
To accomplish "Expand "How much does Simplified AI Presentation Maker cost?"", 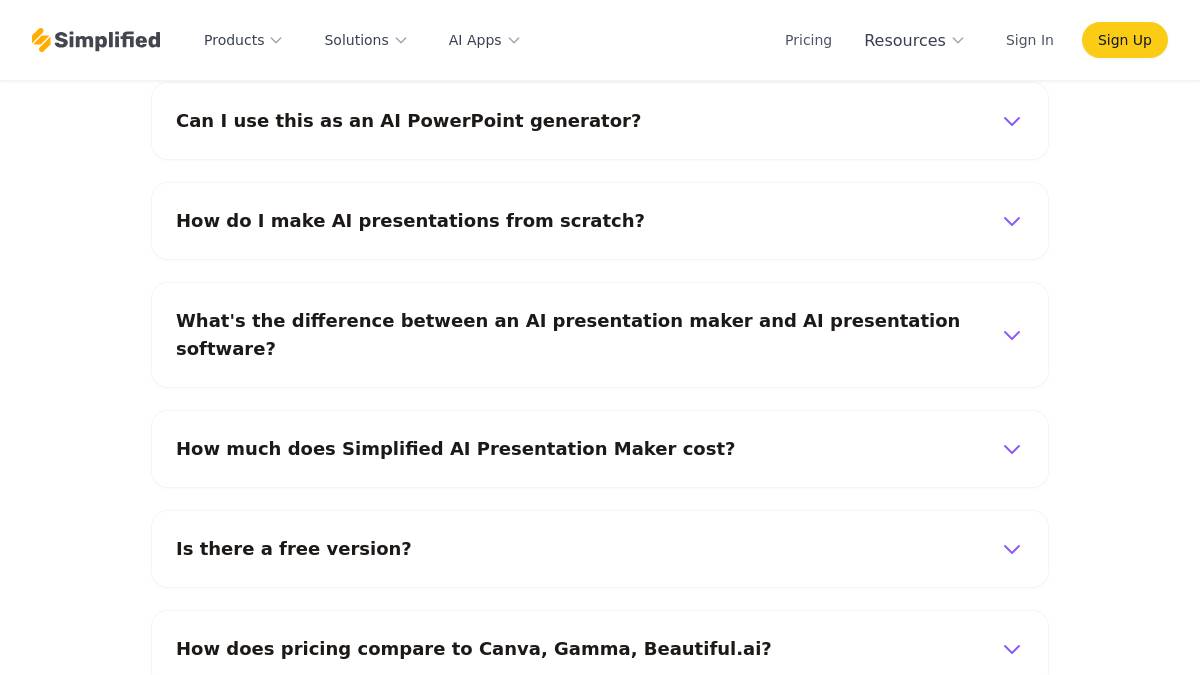I will [455, 449].
